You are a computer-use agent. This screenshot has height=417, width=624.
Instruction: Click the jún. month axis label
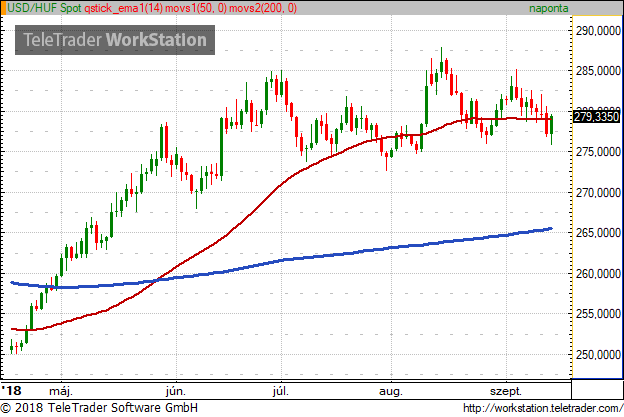176,391
